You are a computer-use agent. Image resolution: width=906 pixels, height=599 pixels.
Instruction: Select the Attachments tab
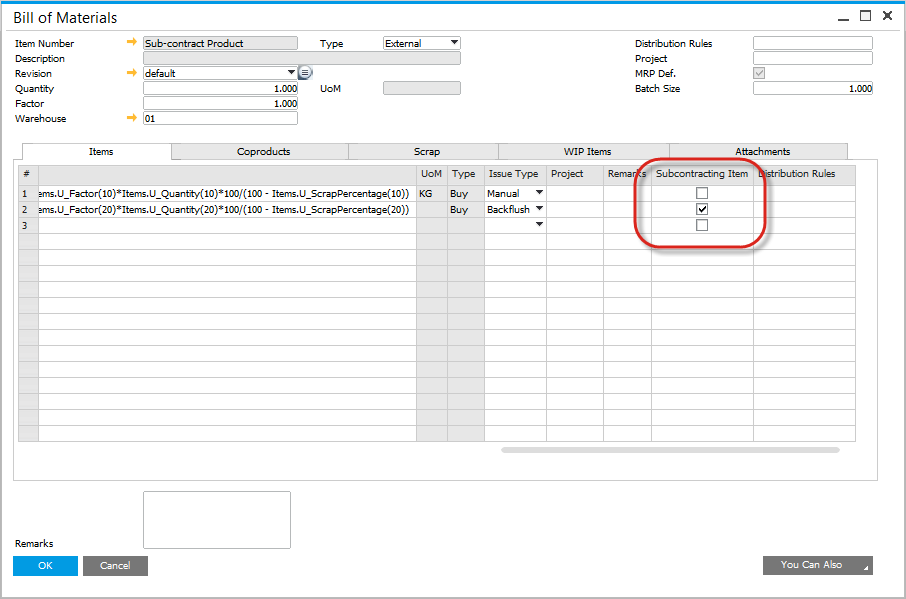tap(762, 152)
